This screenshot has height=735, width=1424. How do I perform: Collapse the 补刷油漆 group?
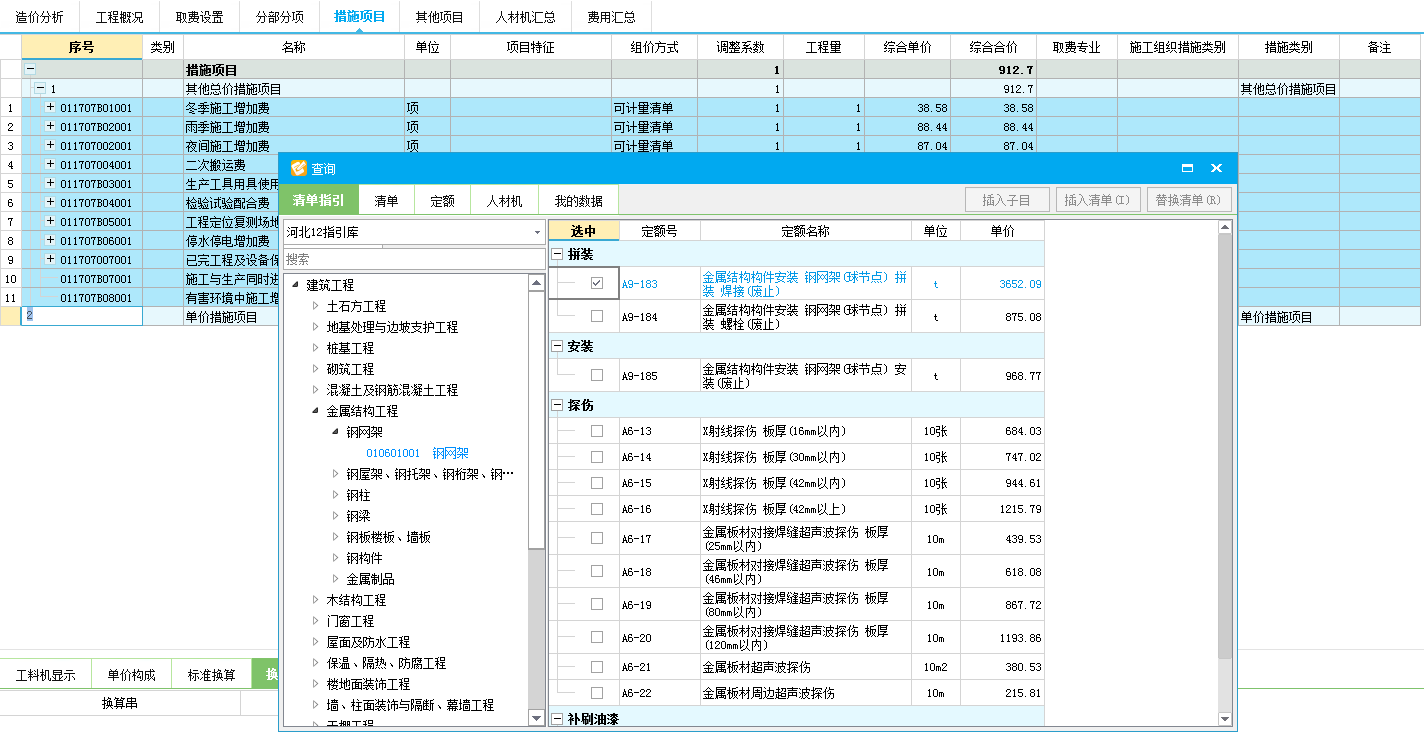pos(557,719)
